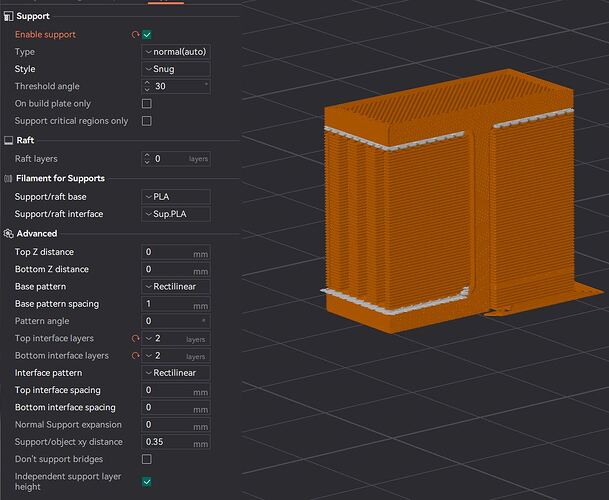Viewport: 609px width, 500px height.
Task: Click the Threshold angle label
Action: [47, 86]
